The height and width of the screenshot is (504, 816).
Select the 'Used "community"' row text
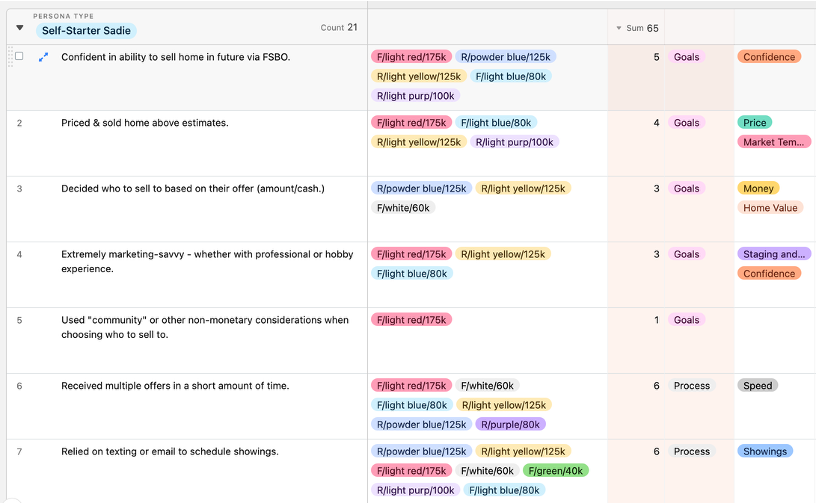click(x=205, y=327)
